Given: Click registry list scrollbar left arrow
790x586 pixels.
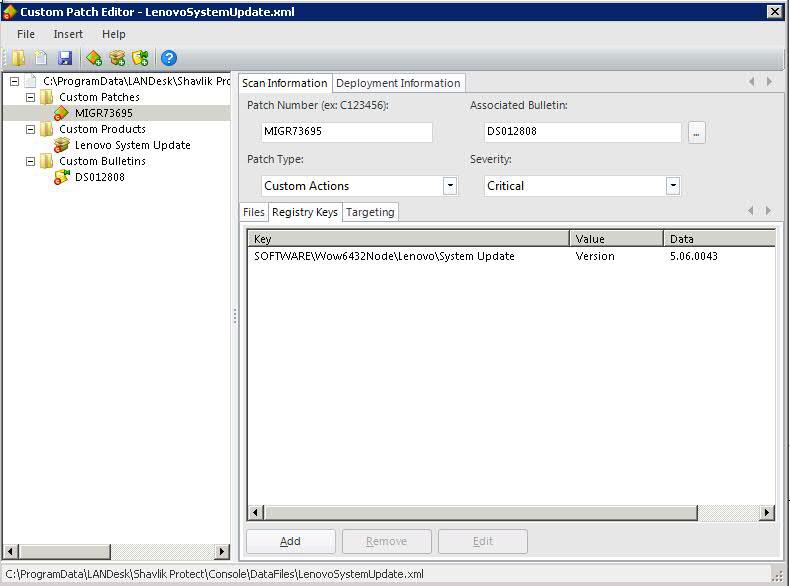Looking at the screenshot, I should click(x=255, y=513).
